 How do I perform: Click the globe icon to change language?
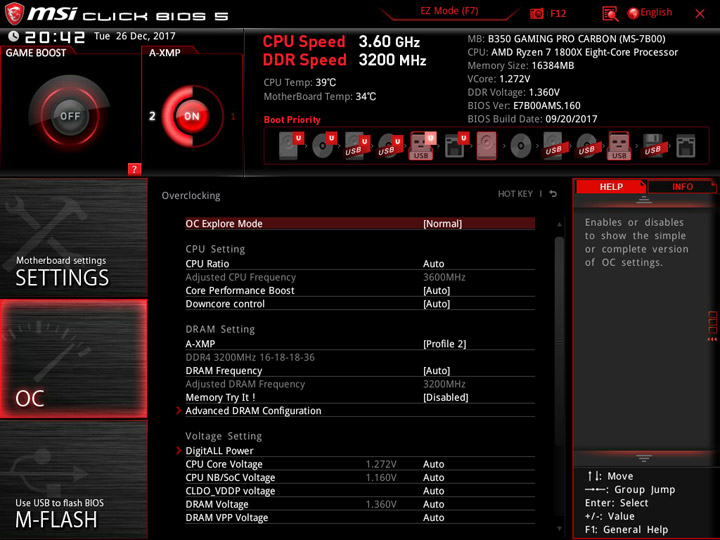[x=633, y=13]
